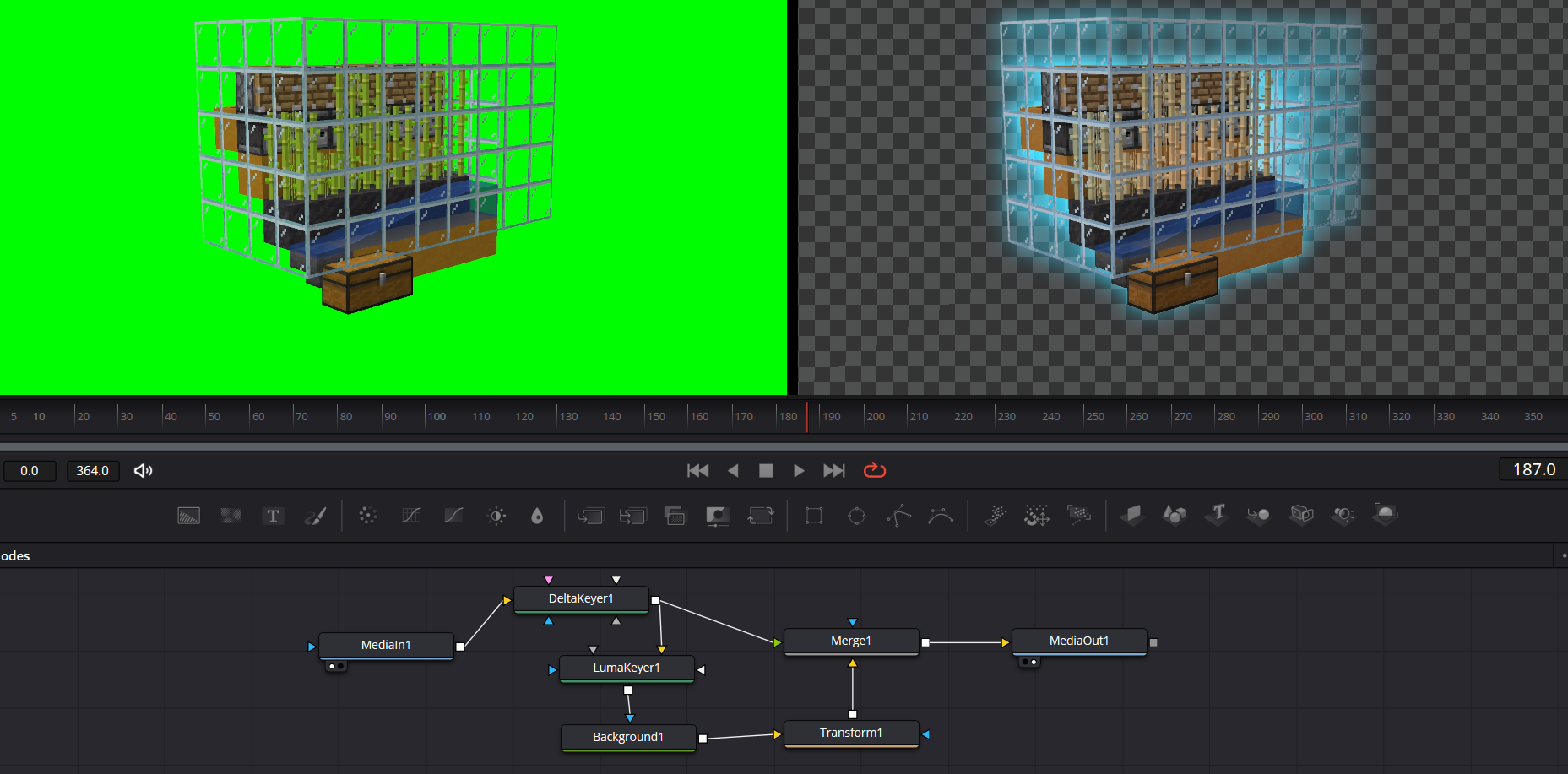Image resolution: width=1568 pixels, height=774 pixels.
Task: Select the Background1 node
Action: (628, 737)
